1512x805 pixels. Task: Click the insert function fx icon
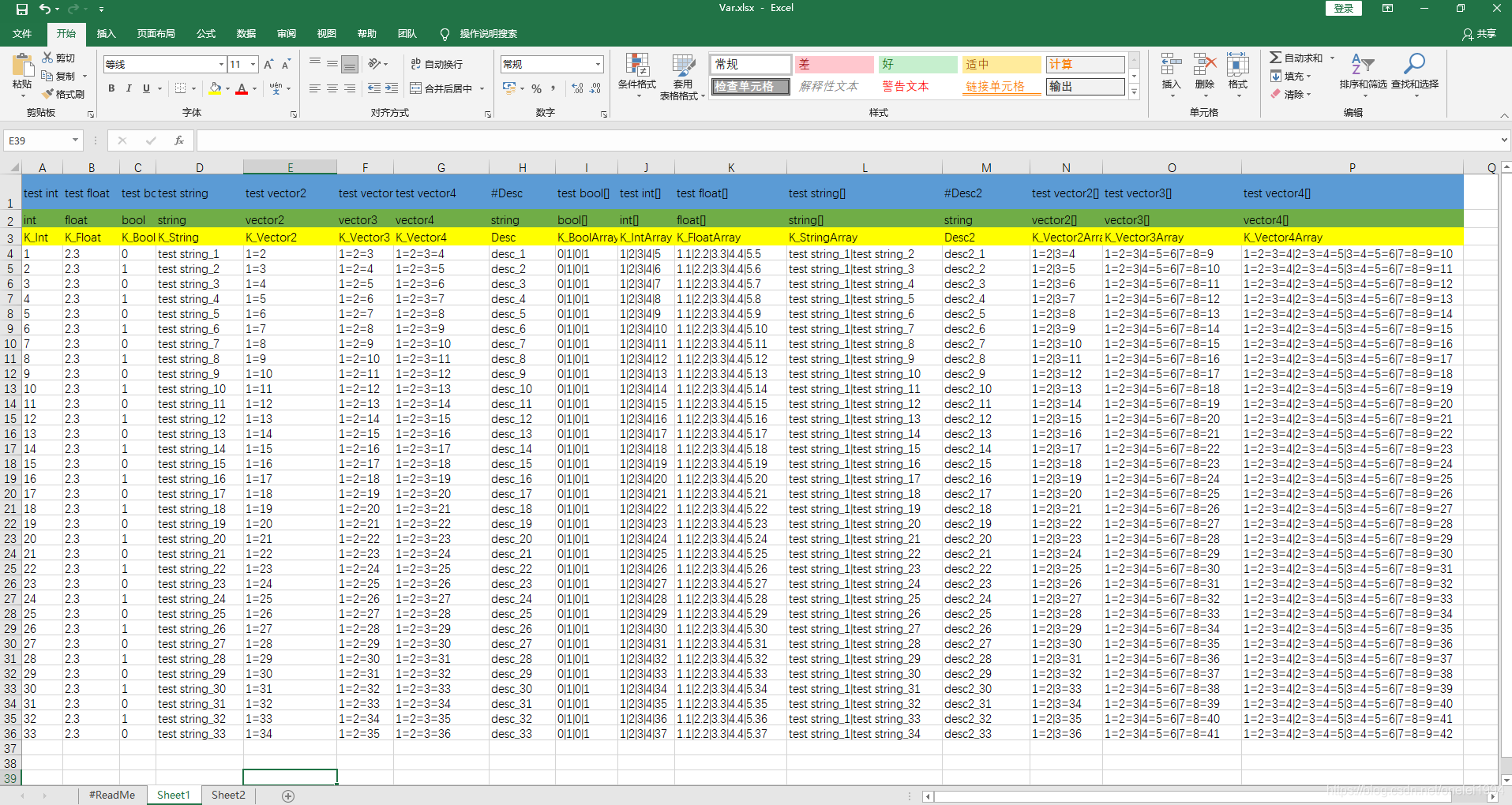pyautogui.click(x=179, y=140)
